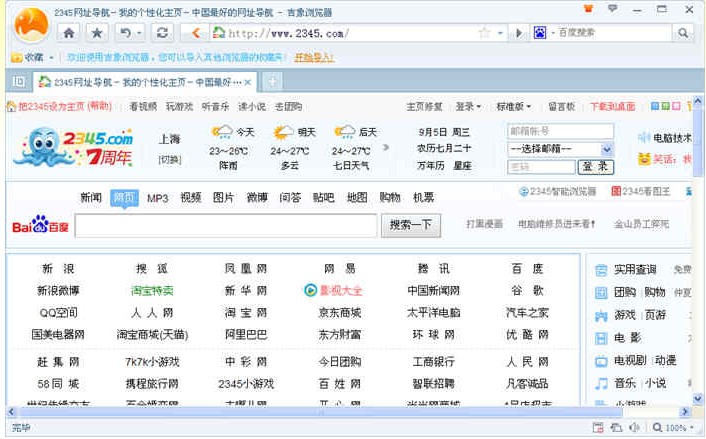706x439 pixels.
Task: Click the 电影 film sidebar icon
Action: tap(601, 338)
